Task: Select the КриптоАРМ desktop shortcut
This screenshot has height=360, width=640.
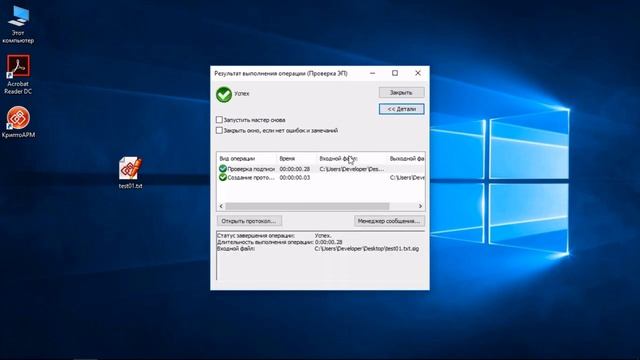Action: pyautogui.click(x=18, y=122)
